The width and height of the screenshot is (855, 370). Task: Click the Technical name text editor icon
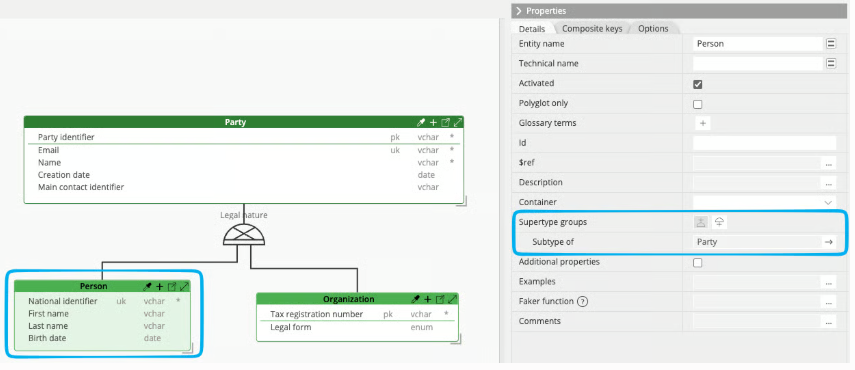(831, 64)
